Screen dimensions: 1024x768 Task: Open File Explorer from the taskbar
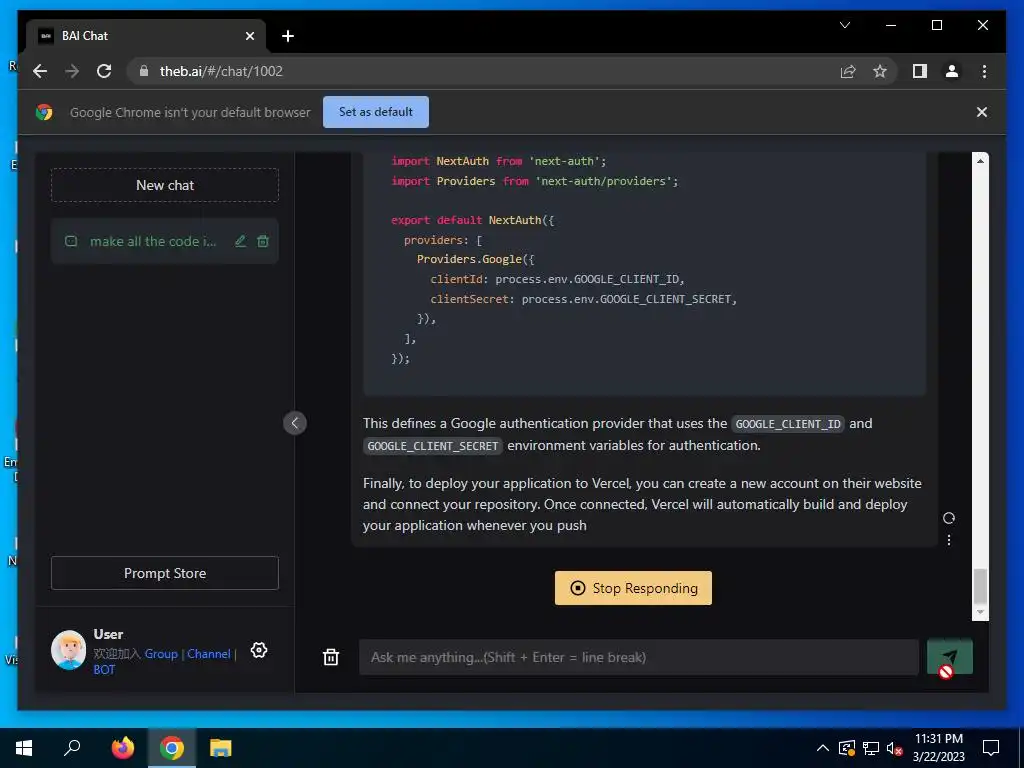click(x=221, y=748)
